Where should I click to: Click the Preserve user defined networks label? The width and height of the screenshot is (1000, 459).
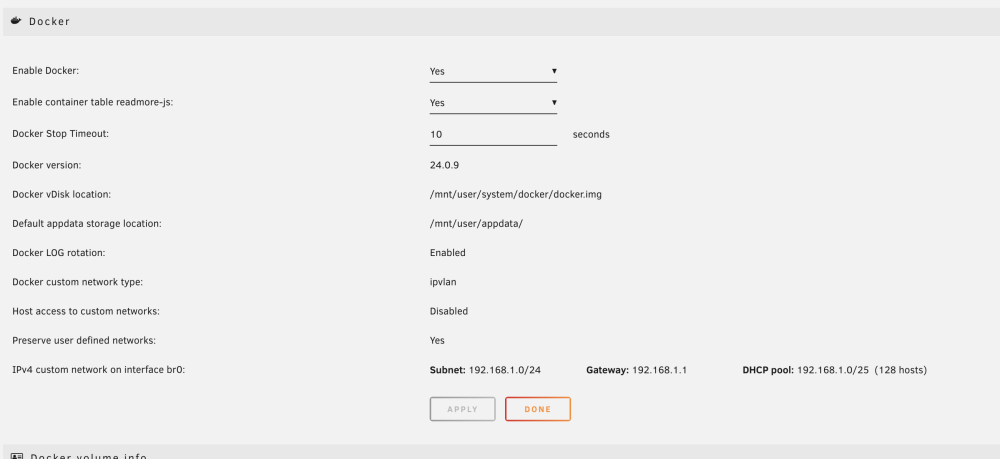(x=84, y=340)
